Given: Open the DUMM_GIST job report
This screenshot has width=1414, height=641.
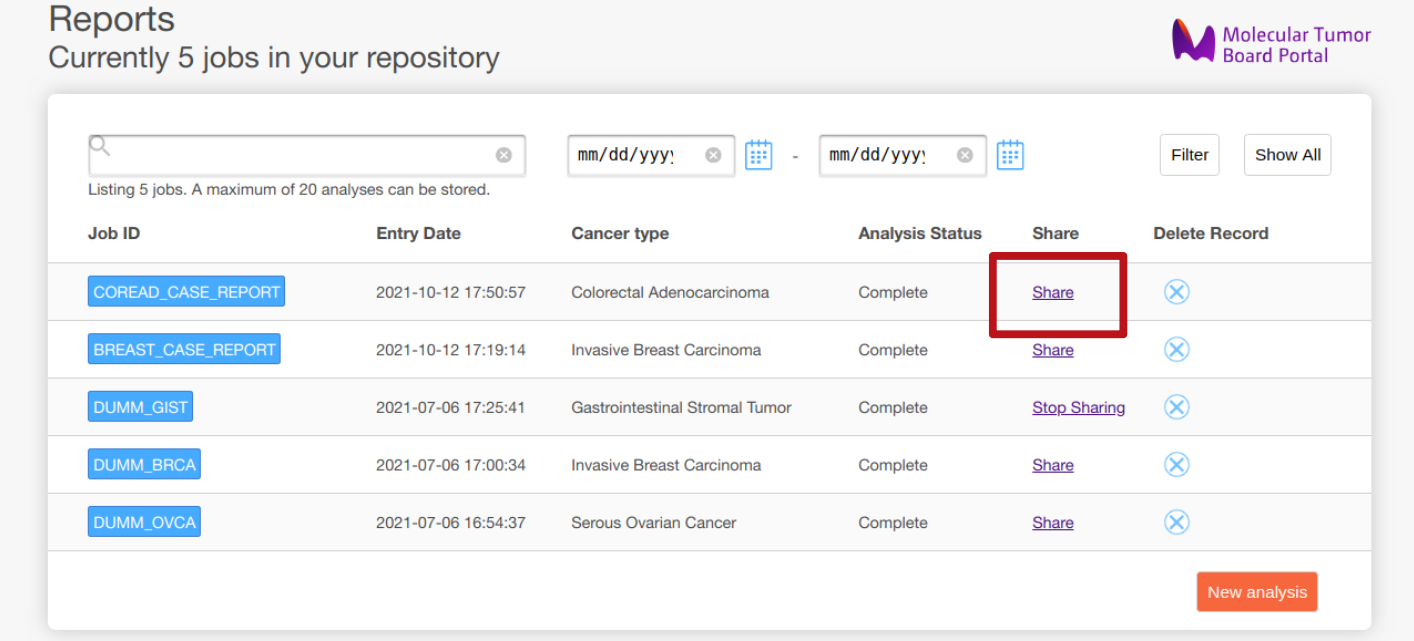Looking at the screenshot, I should click(x=140, y=407).
